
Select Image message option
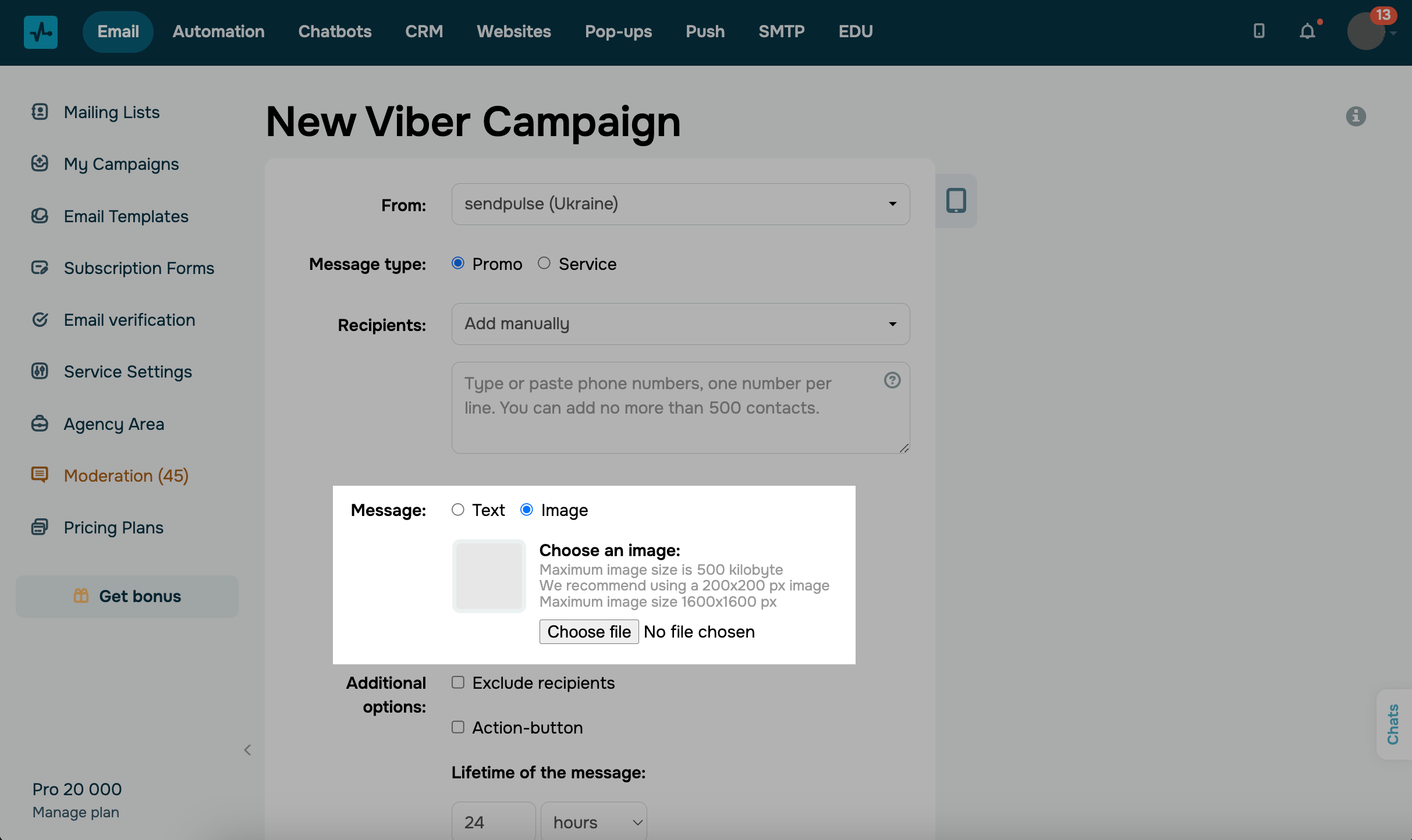tap(527, 510)
